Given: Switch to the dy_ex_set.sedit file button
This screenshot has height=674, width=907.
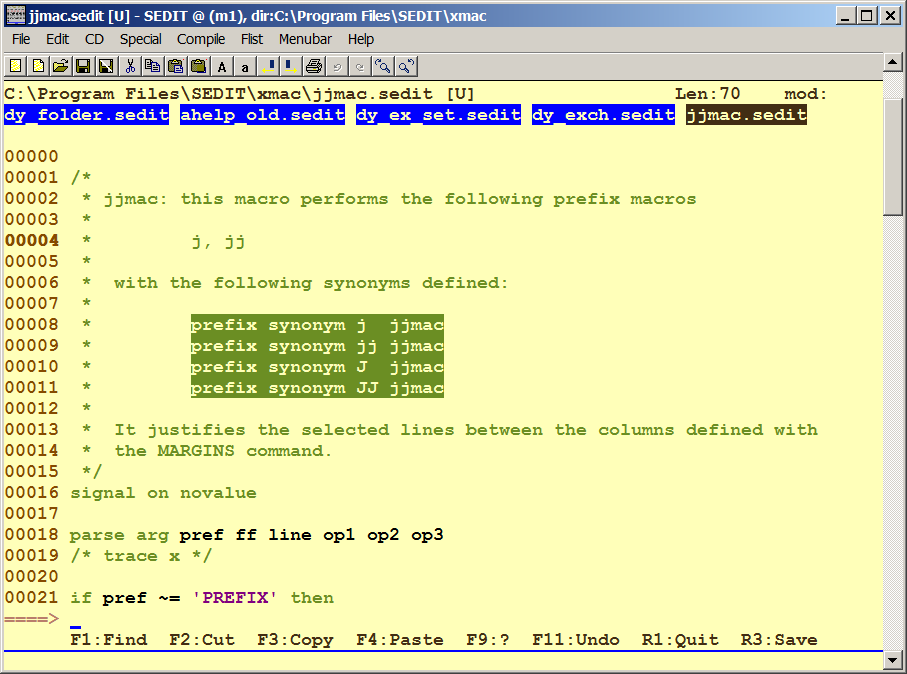Looking at the screenshot, I should 438,115.
